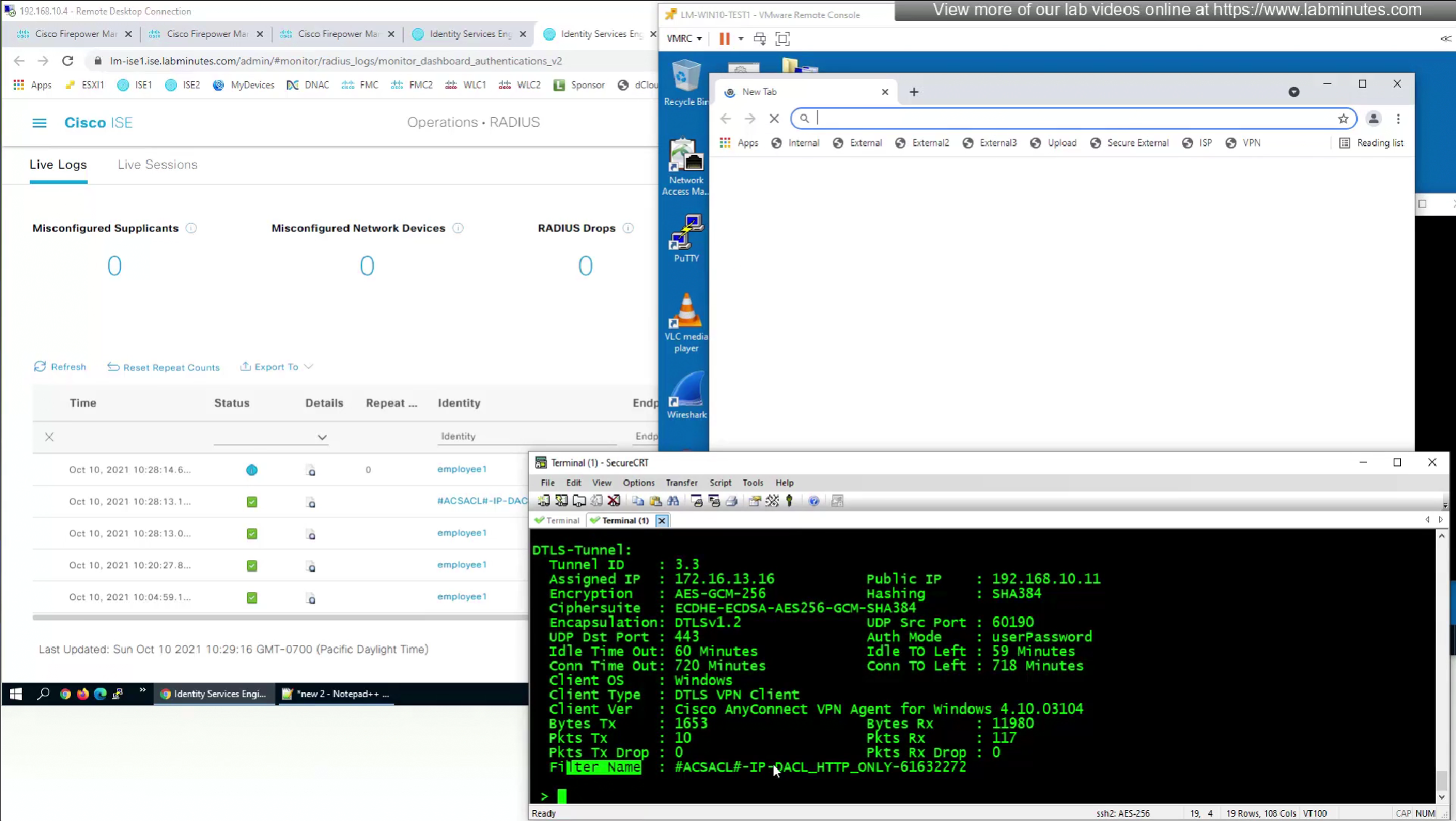1456x821 pixels.
Task: Click the Find binoculars icon in SecureCRT
Action: (x=673, y=501)
